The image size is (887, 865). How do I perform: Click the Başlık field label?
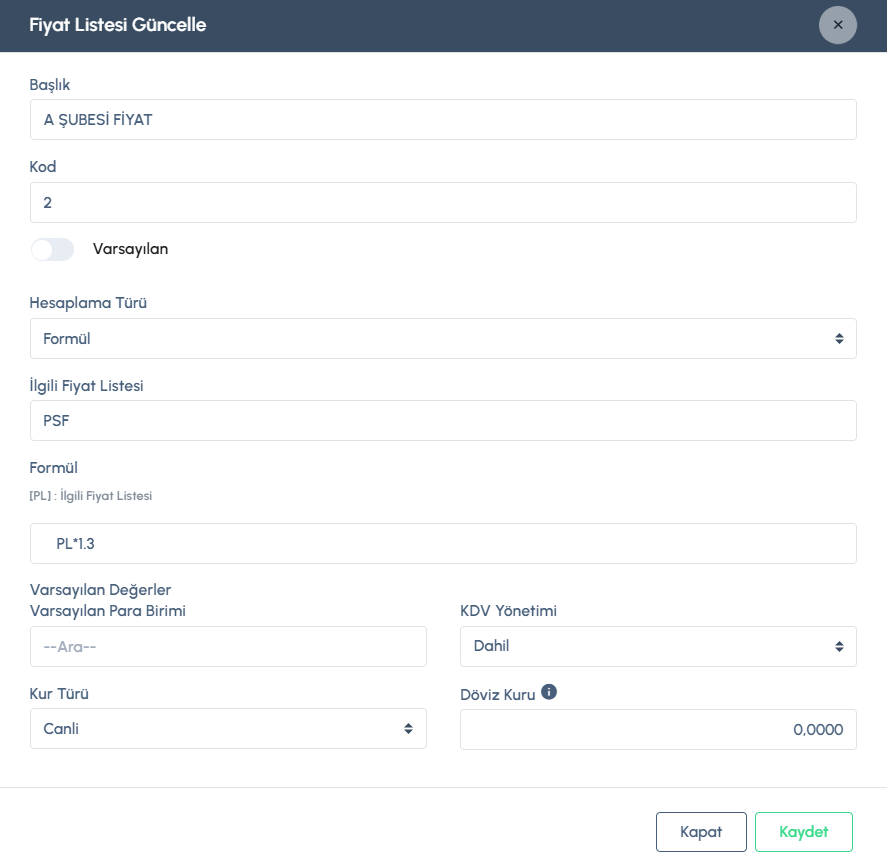click(50, 85)
